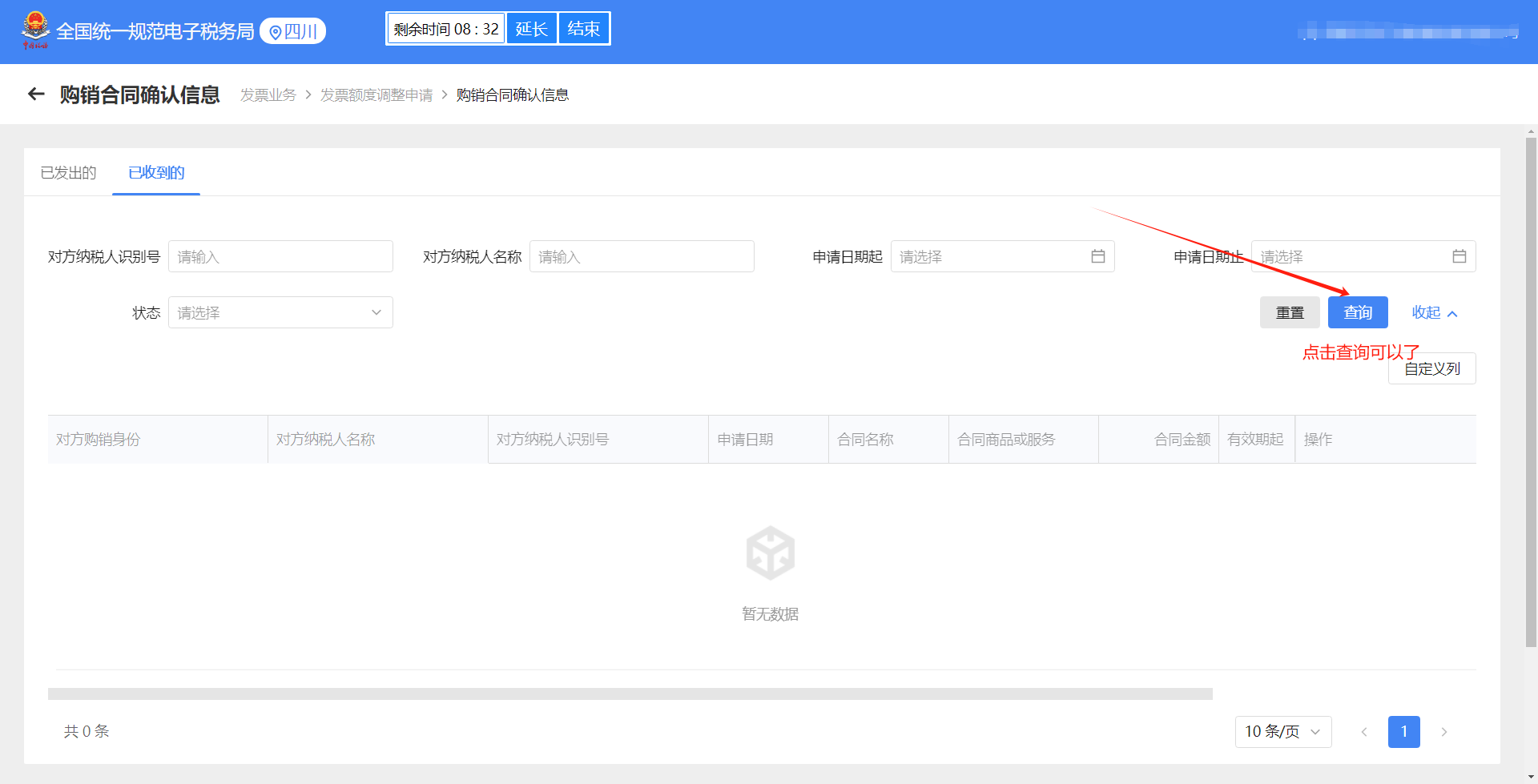Select the 已收到的 tab
The height and width of the screenshot is (784, 1538).
[x=156, y=173]
